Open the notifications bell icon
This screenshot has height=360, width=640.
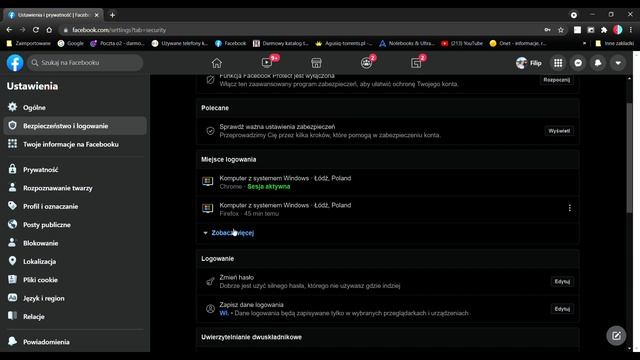click(598, 63)
